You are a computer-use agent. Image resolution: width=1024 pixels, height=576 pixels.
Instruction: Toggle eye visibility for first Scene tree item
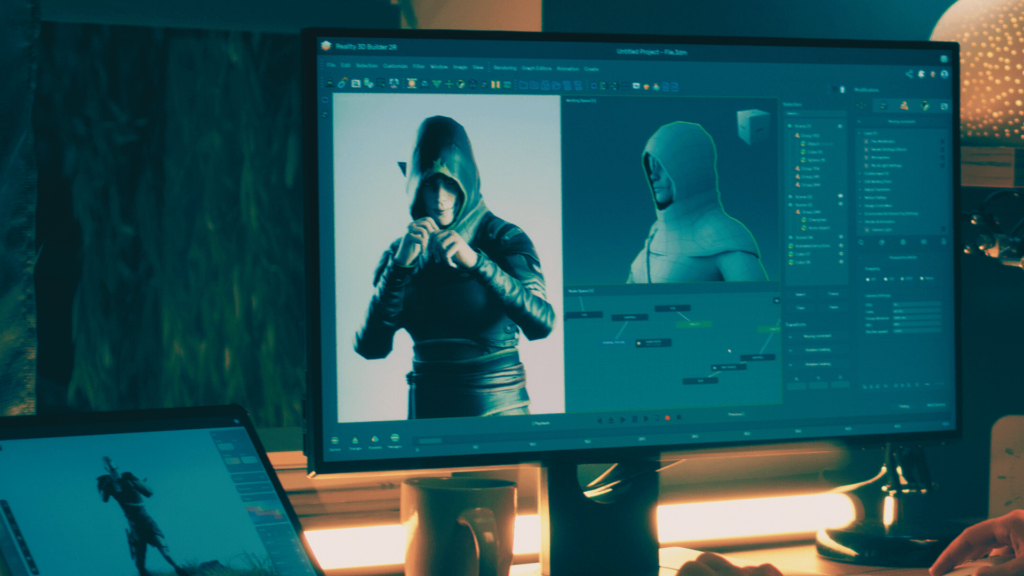840,127
